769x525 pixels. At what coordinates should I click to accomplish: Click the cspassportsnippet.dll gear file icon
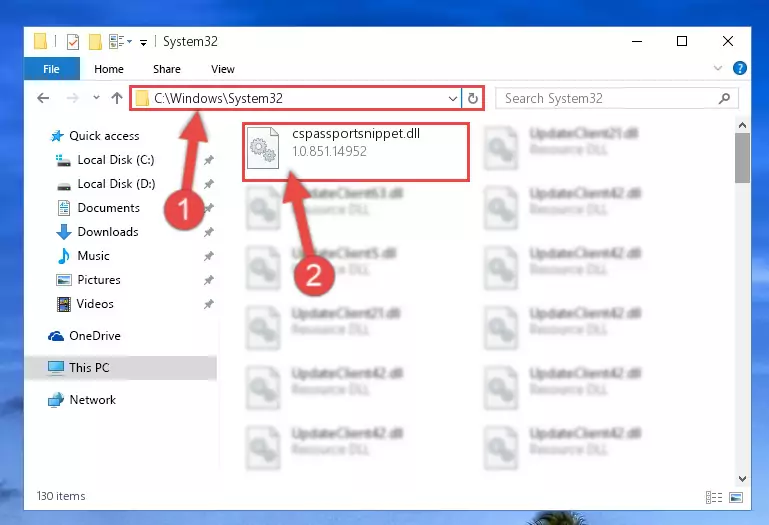point(263,148)
